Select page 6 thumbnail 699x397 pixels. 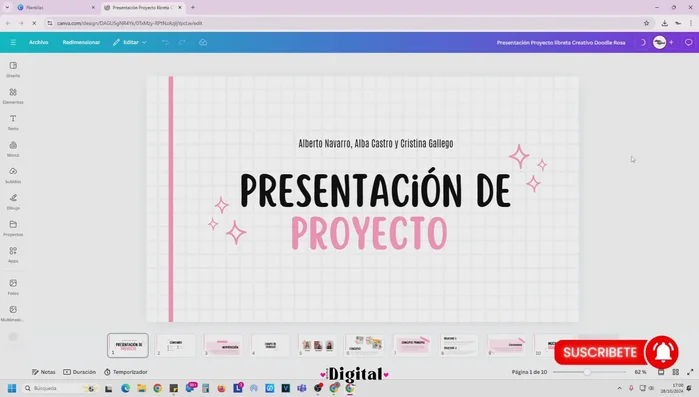pyautogui.click(x=365, y=345)
